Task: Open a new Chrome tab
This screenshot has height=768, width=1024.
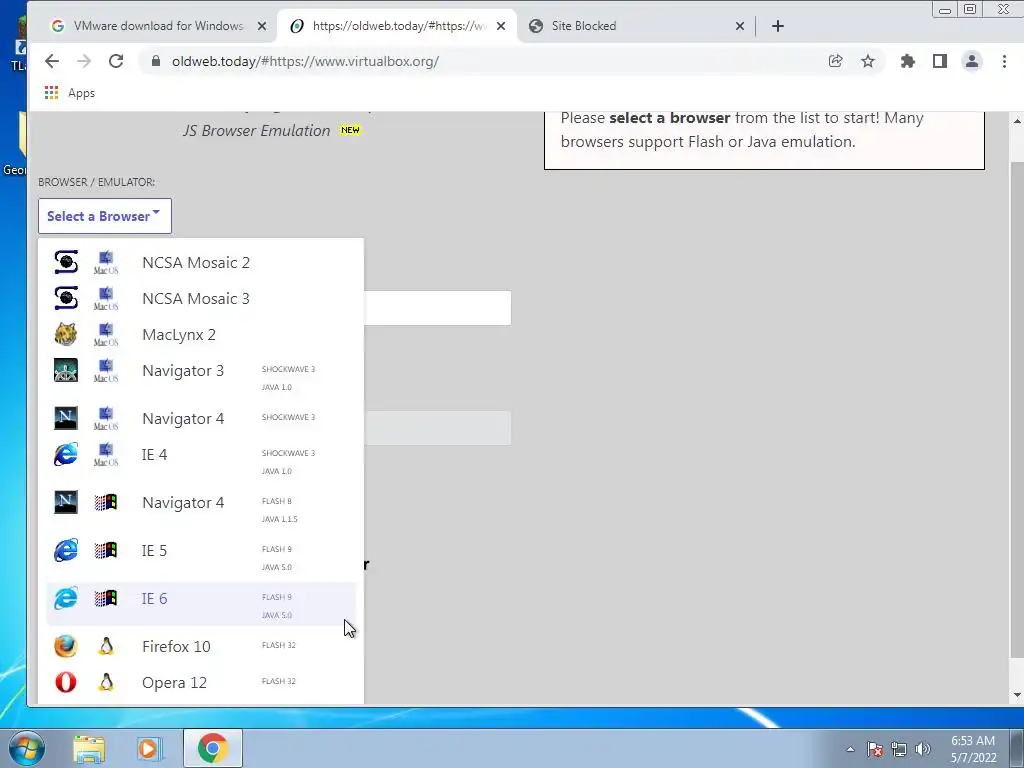Action: point(778,26)
